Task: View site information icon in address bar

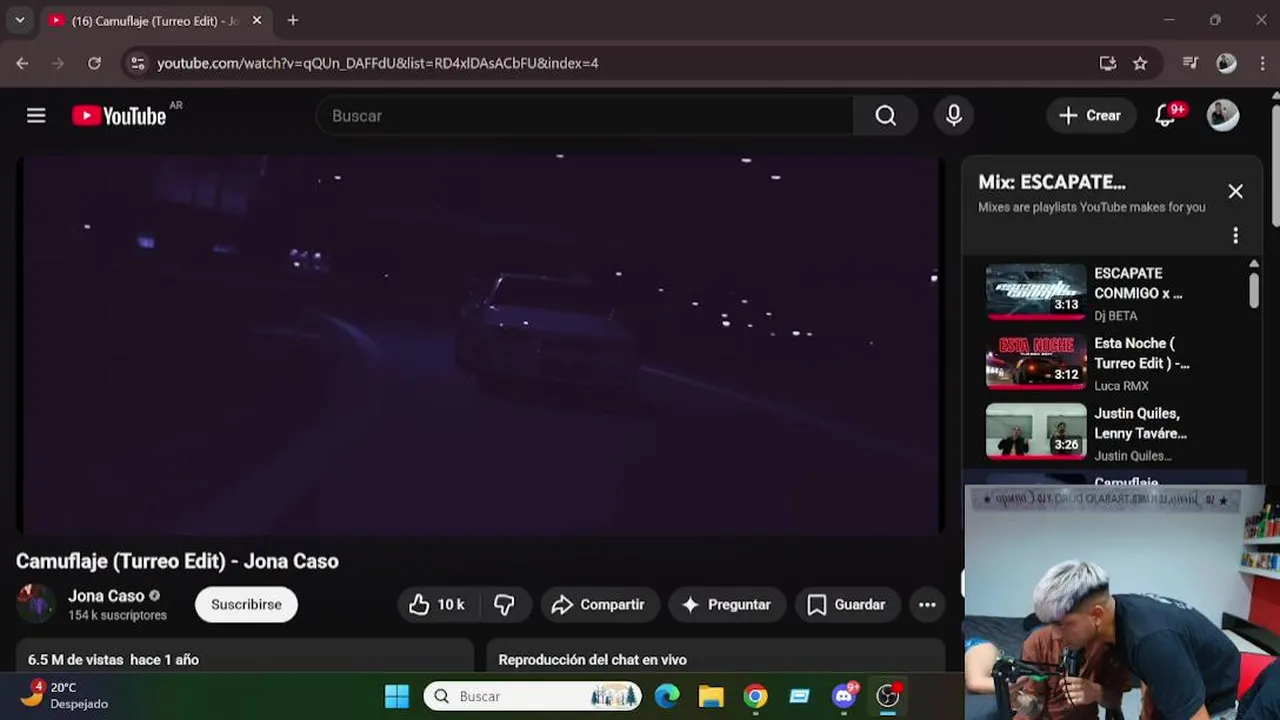Action: [x=138, y=63]
